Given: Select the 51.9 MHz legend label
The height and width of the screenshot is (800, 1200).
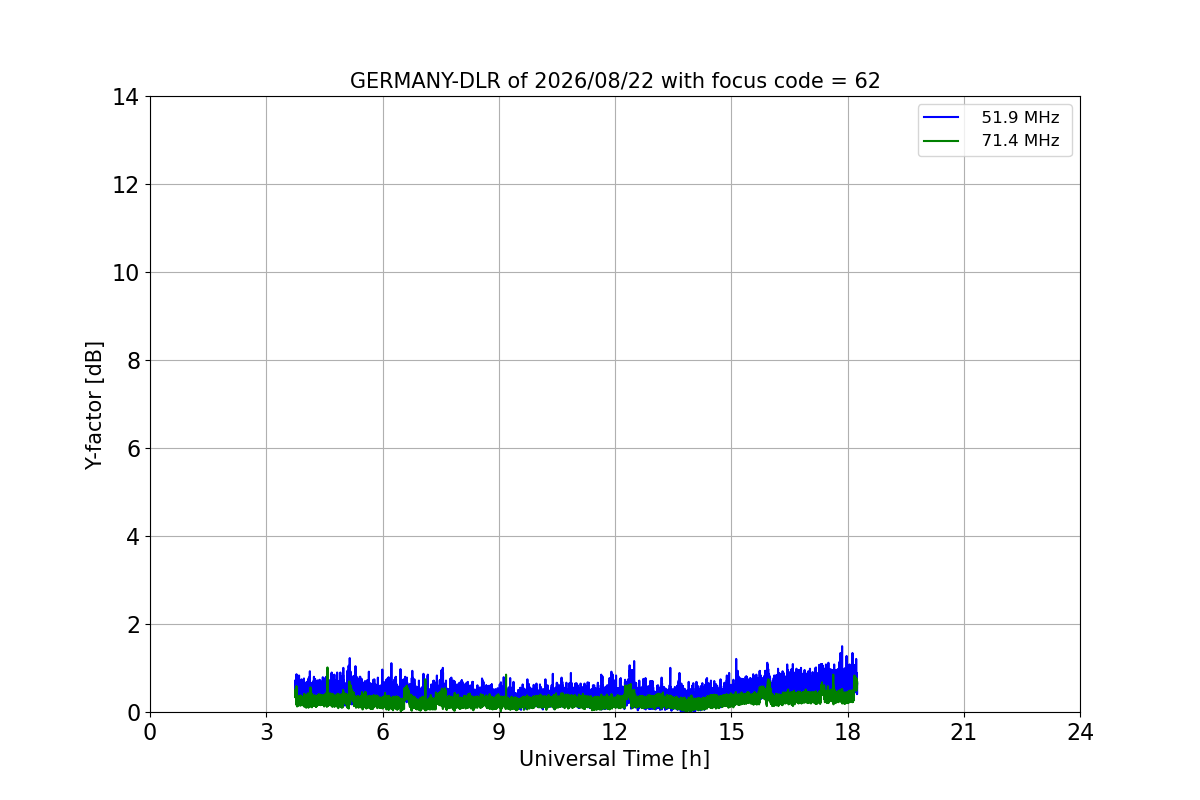Looking at the screenshot, I should [x=1020, y=118].
